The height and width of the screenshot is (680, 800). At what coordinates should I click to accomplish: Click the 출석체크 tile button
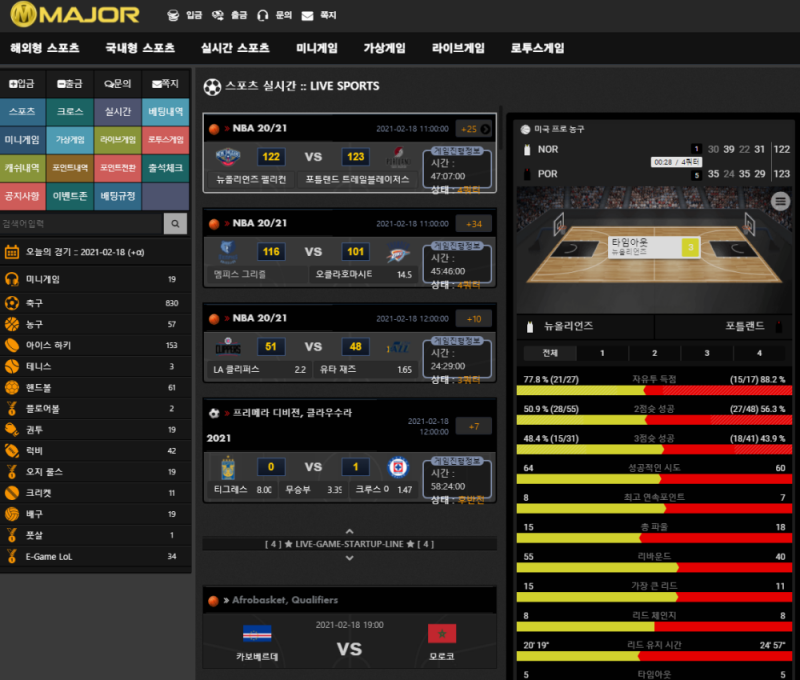click(165, 167)
